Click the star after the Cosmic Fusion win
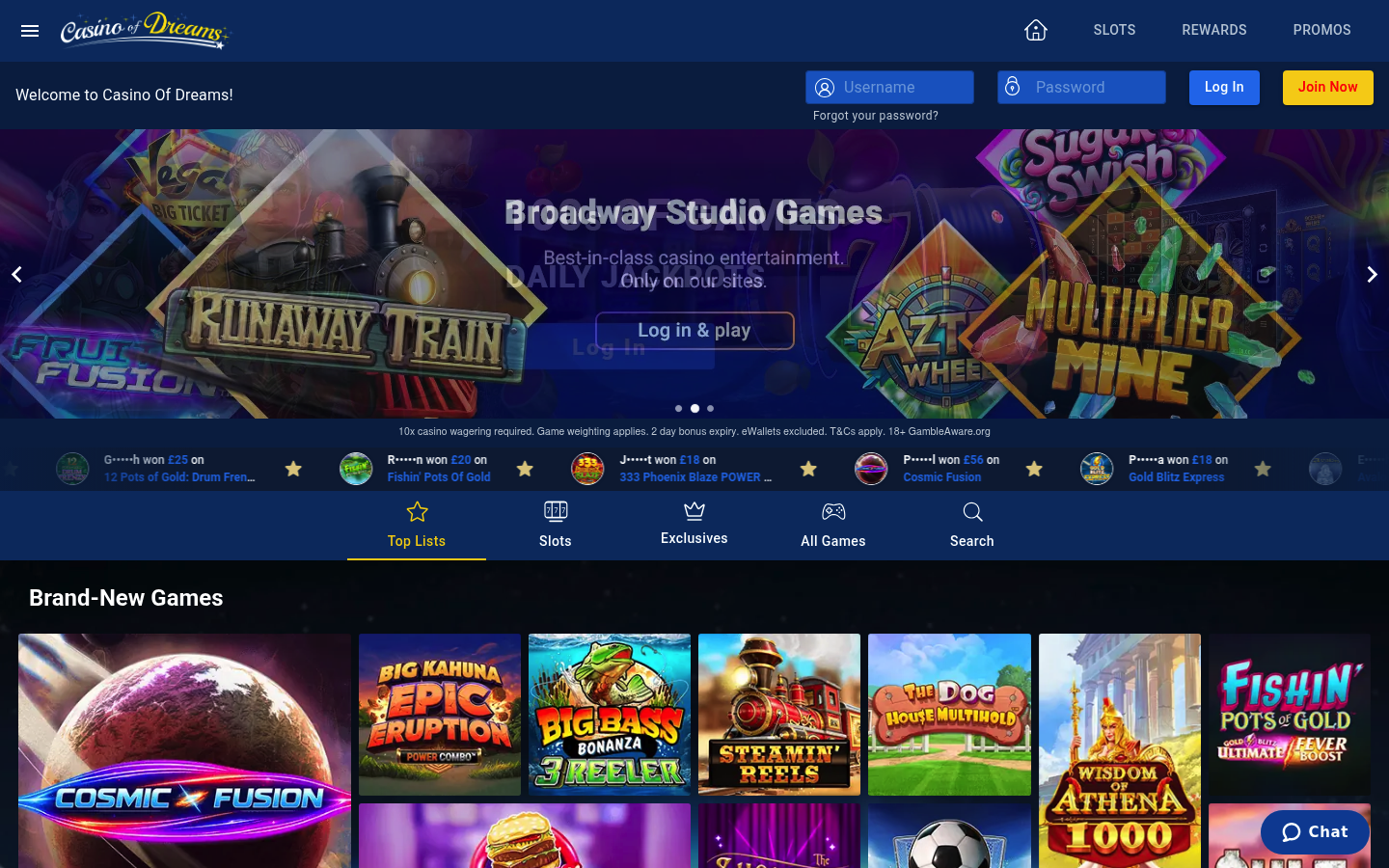The image size is (1389, 868). [x=1034, y=469]
